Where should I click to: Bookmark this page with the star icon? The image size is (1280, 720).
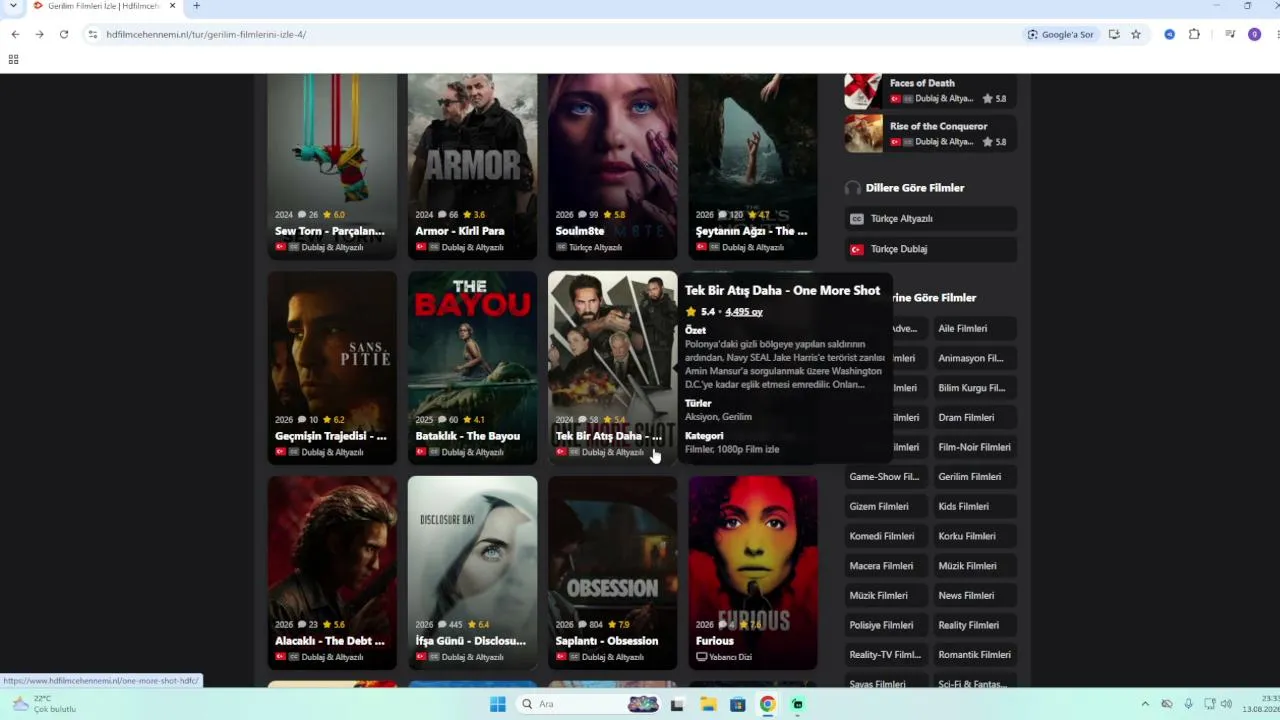click(1136, 34)
